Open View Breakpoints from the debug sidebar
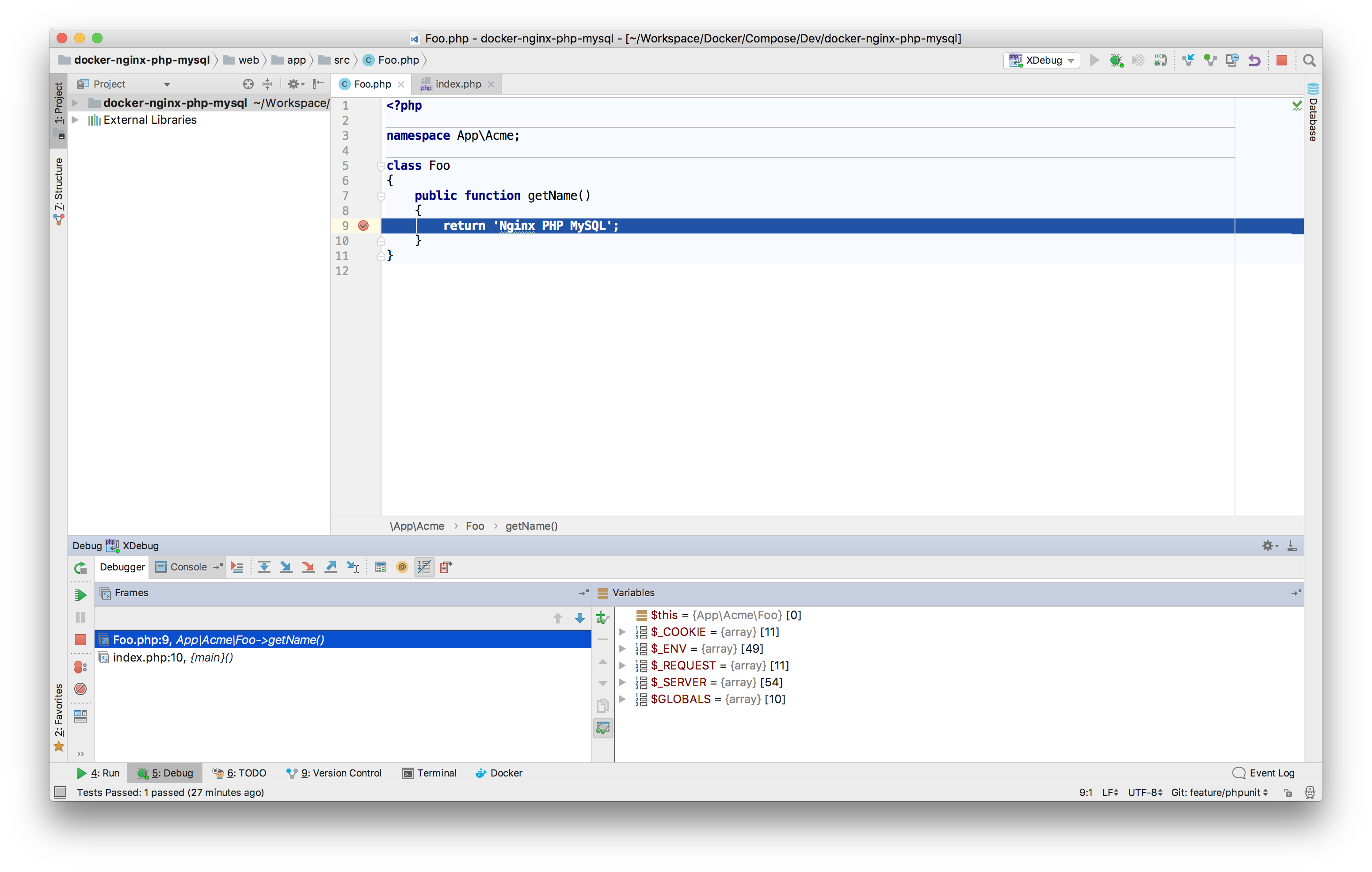Image resolution: width=1372 pixels, height=872 pixels. (x=80, y=667)
